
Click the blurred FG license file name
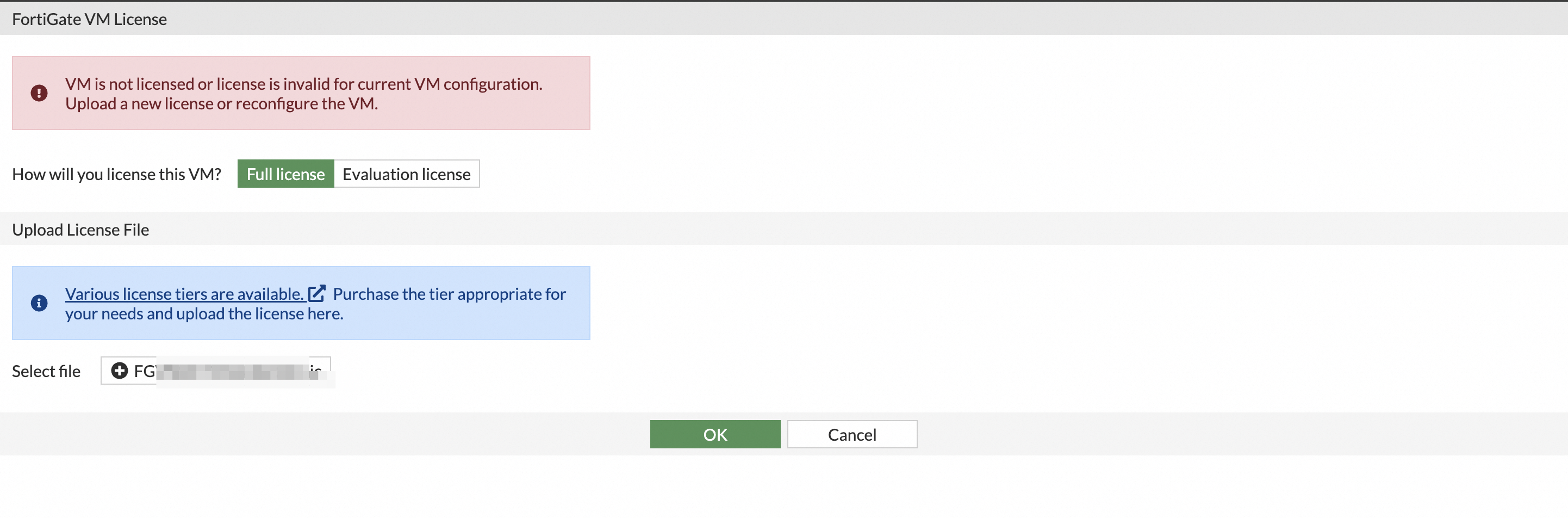click(x=231, y=371)
